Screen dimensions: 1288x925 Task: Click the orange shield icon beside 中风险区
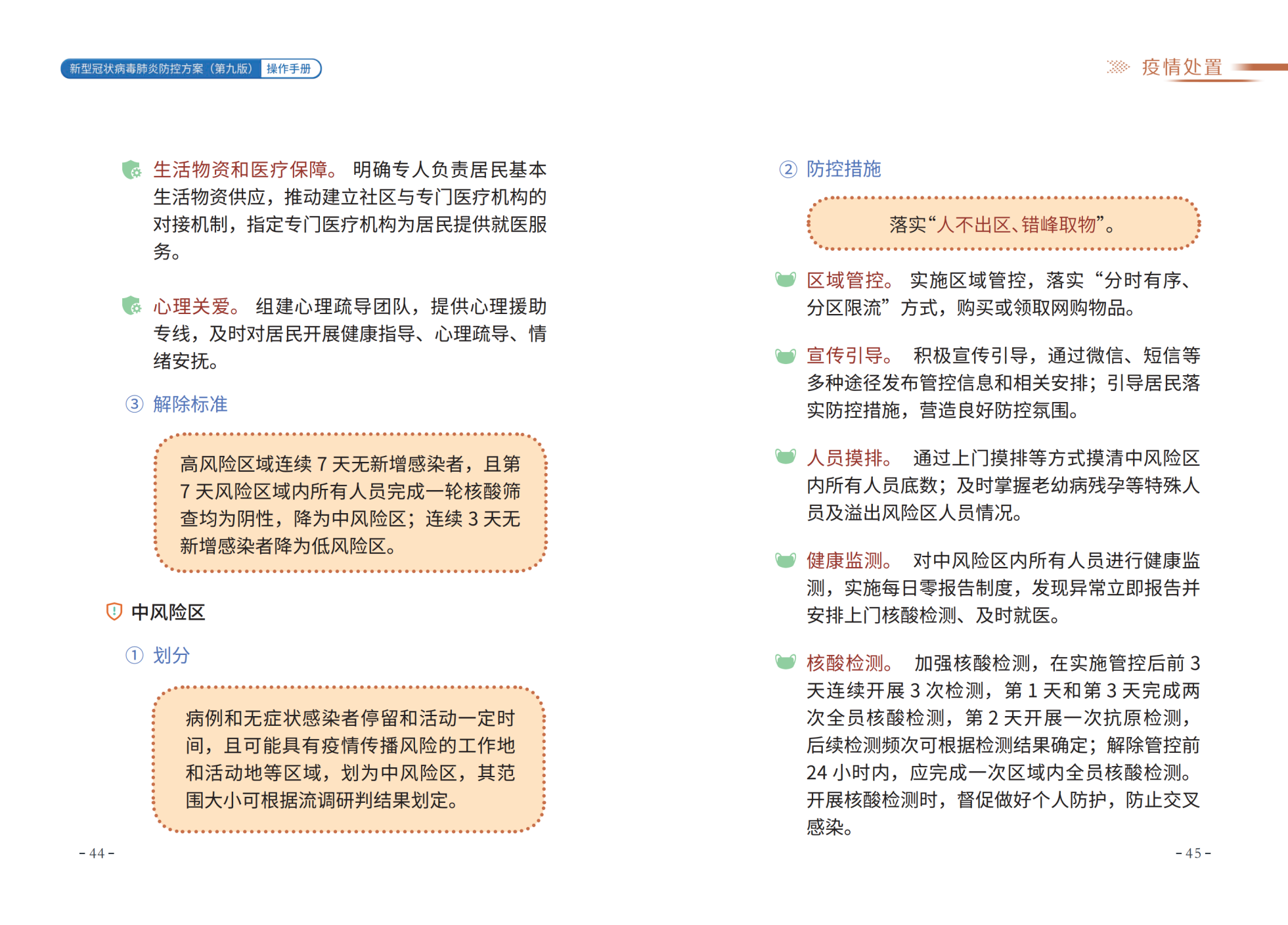(x=114, y=612)
